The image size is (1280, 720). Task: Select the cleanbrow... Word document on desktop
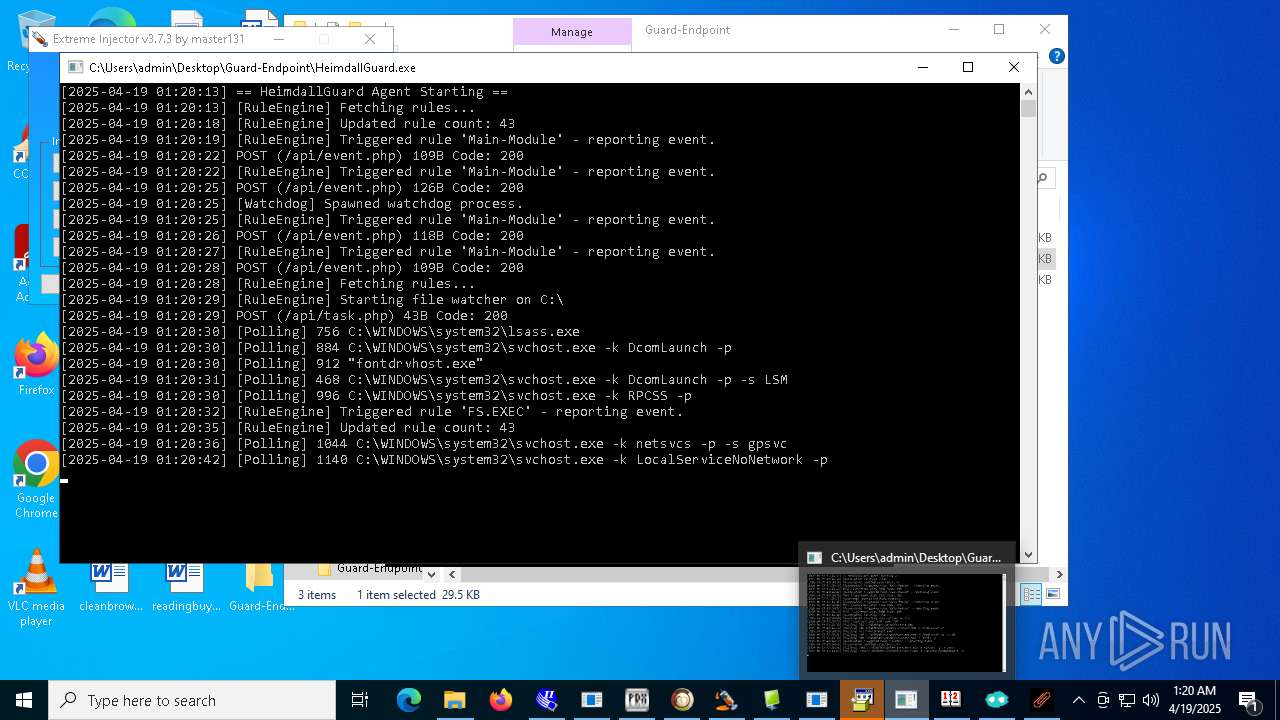tap(110, 586)
